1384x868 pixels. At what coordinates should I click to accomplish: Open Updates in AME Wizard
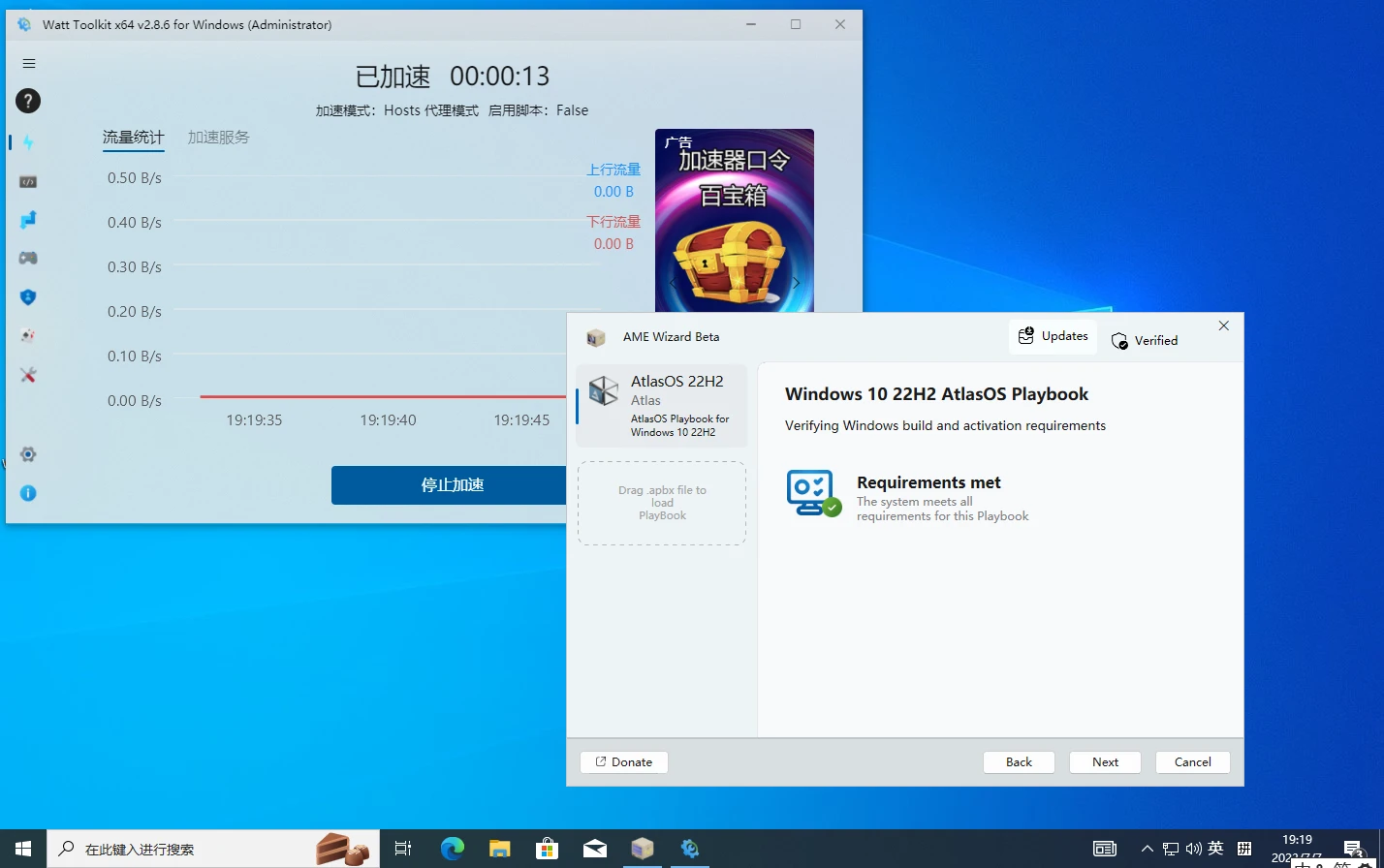pos(1053,336)
